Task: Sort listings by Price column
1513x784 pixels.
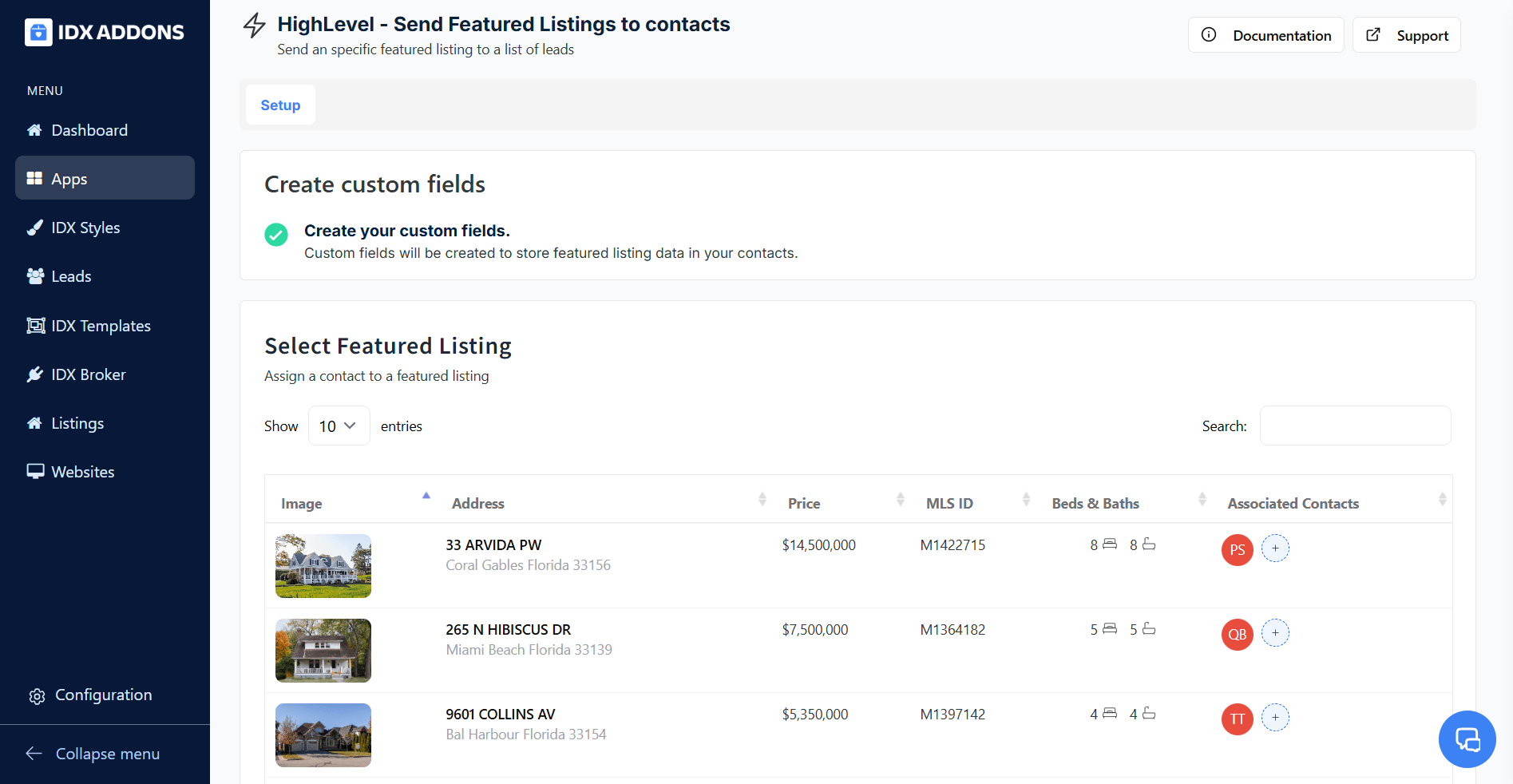Action: [x=804, y=504]
